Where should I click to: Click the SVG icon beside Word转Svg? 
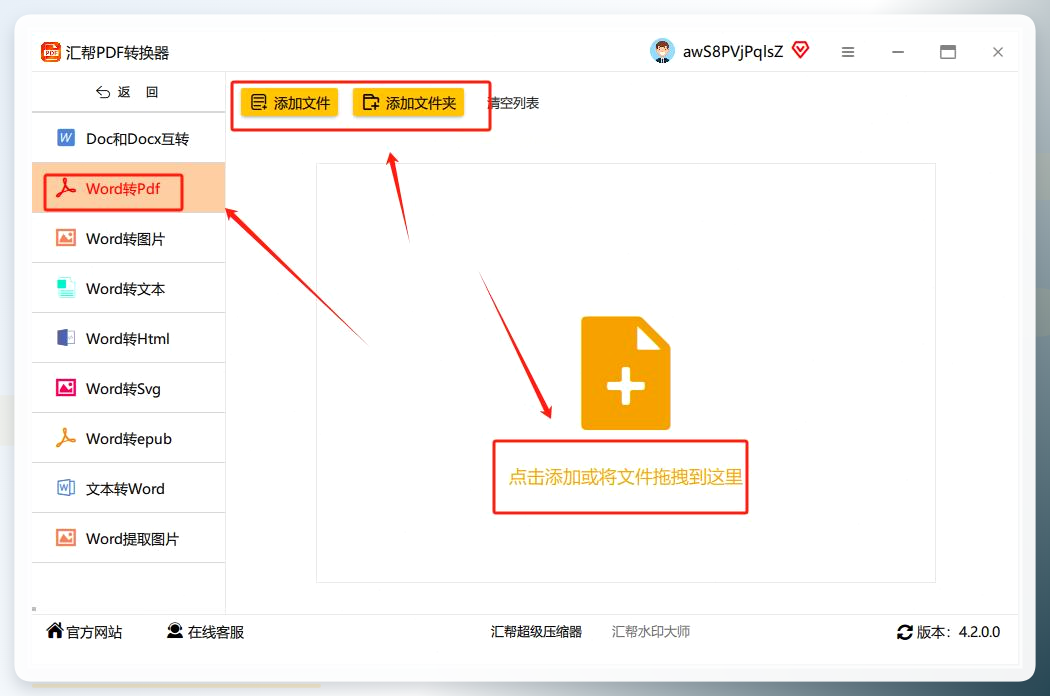66,388
